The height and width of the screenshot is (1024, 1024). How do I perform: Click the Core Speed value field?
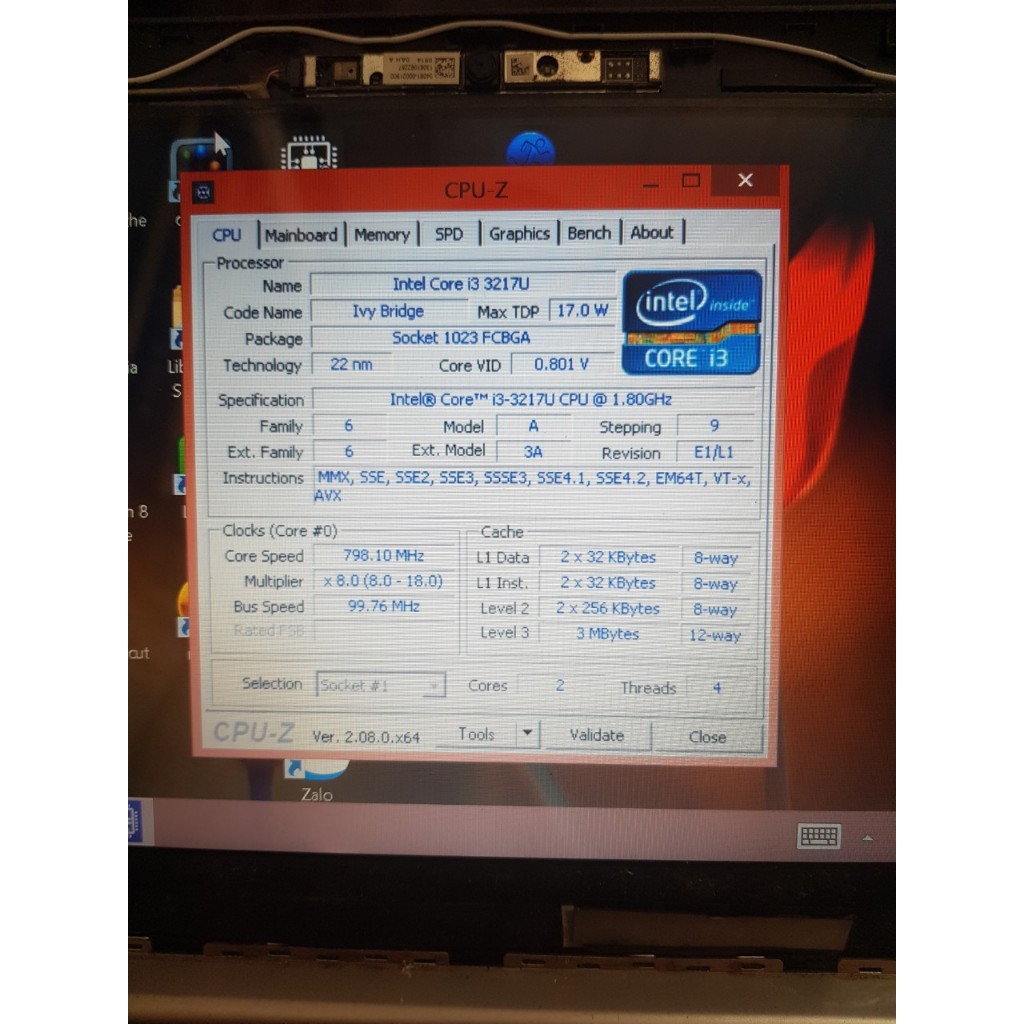point(383,556)
